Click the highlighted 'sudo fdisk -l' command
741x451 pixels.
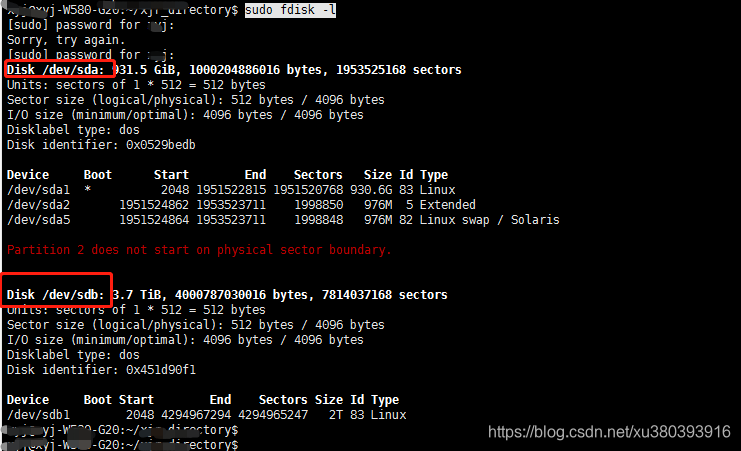click(x=290, y=10)
